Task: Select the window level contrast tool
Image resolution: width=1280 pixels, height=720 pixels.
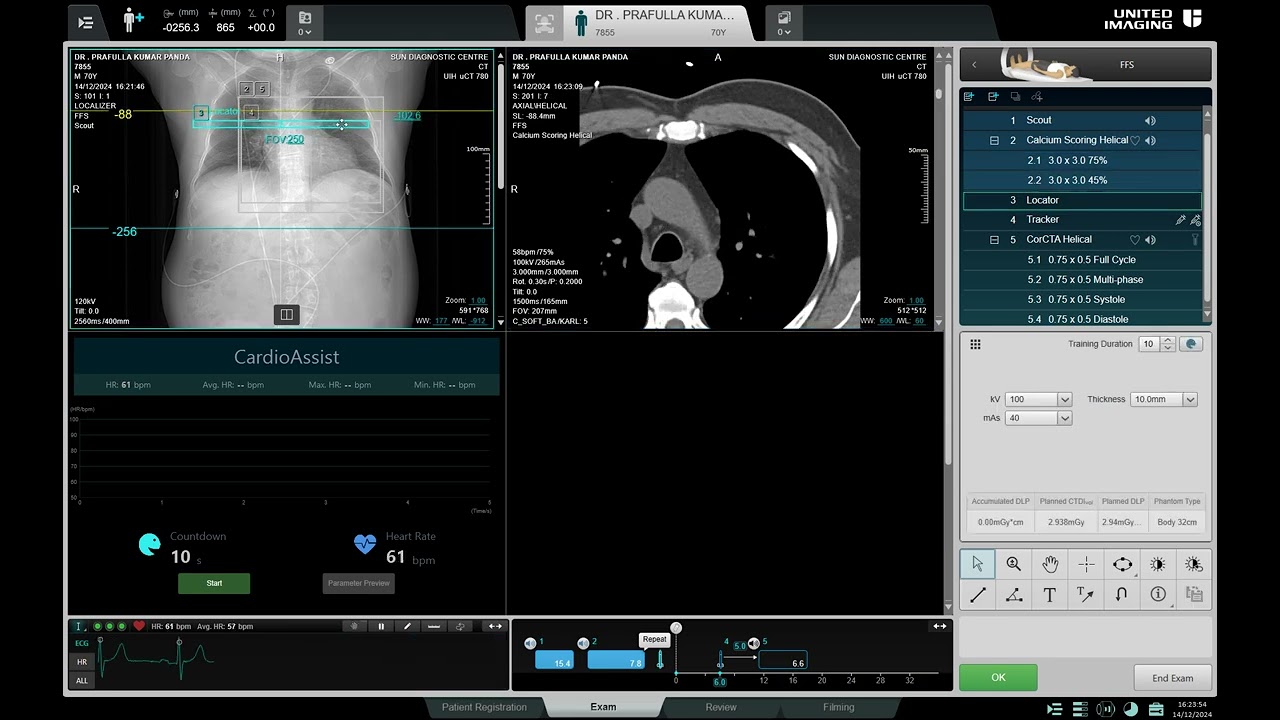Action: click(1158, 564)
